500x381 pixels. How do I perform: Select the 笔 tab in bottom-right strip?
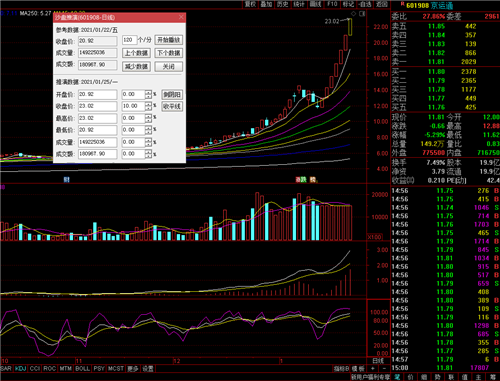pos(397,377)
